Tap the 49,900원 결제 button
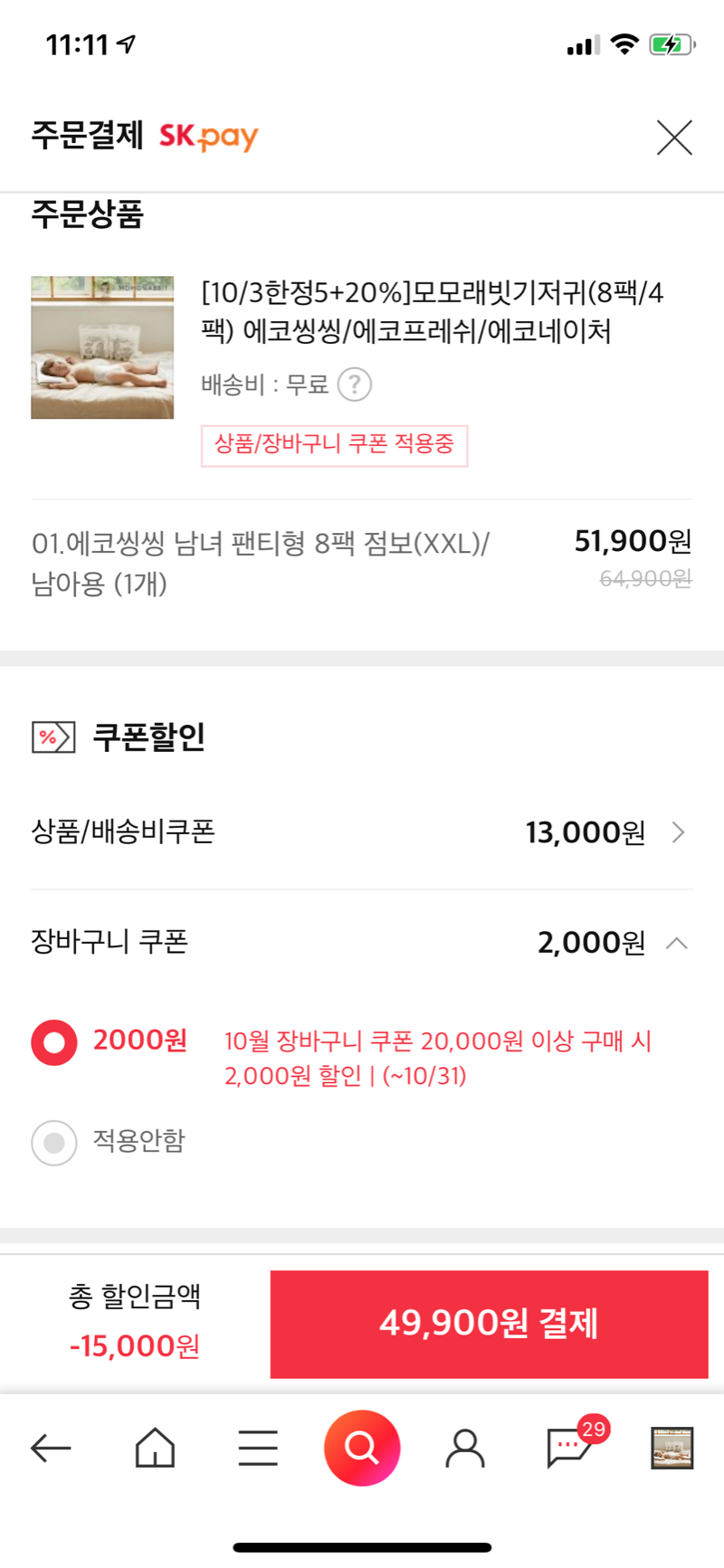Image resolution: width=724 pixels, height=1568 pixels. (489, 1324)
